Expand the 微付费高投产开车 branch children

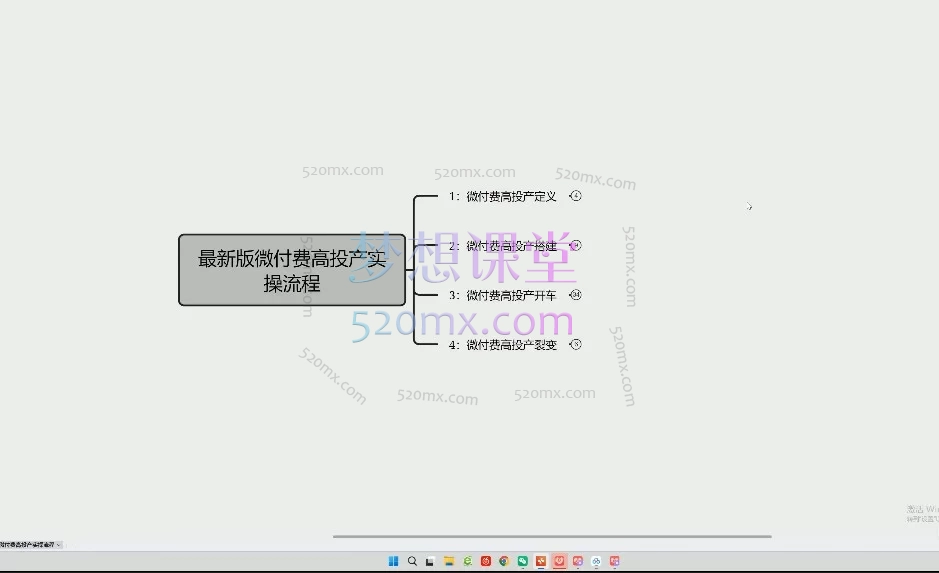575,295
